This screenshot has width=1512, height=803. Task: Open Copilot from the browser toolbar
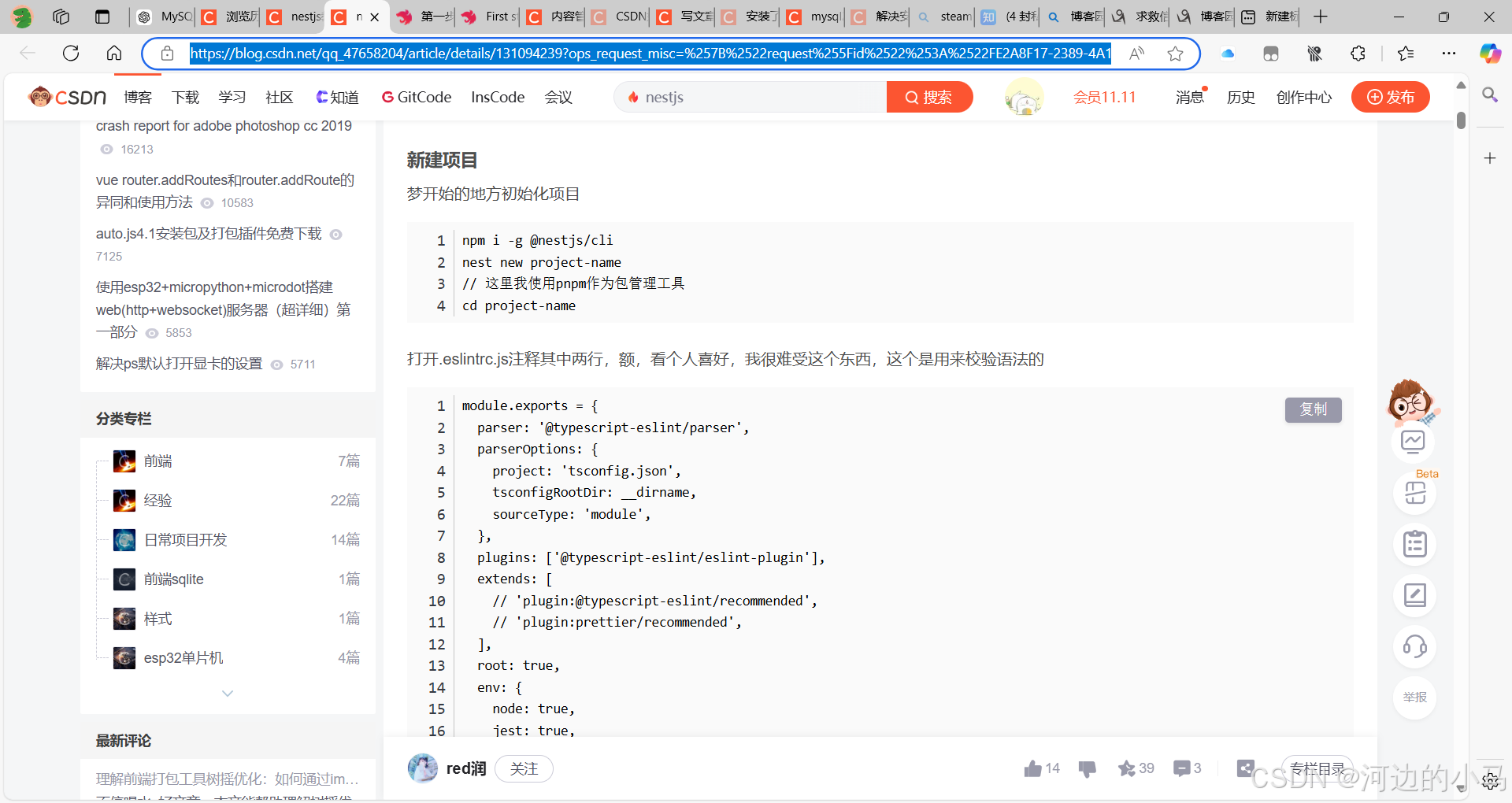pos(1490,54)
